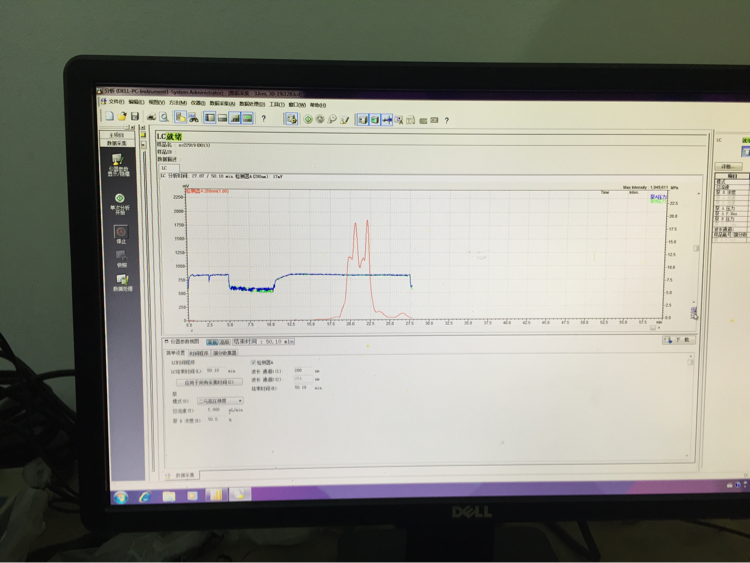750x563 pixels.
Task: Click the print toolbar icon
Action: (151, 117)
